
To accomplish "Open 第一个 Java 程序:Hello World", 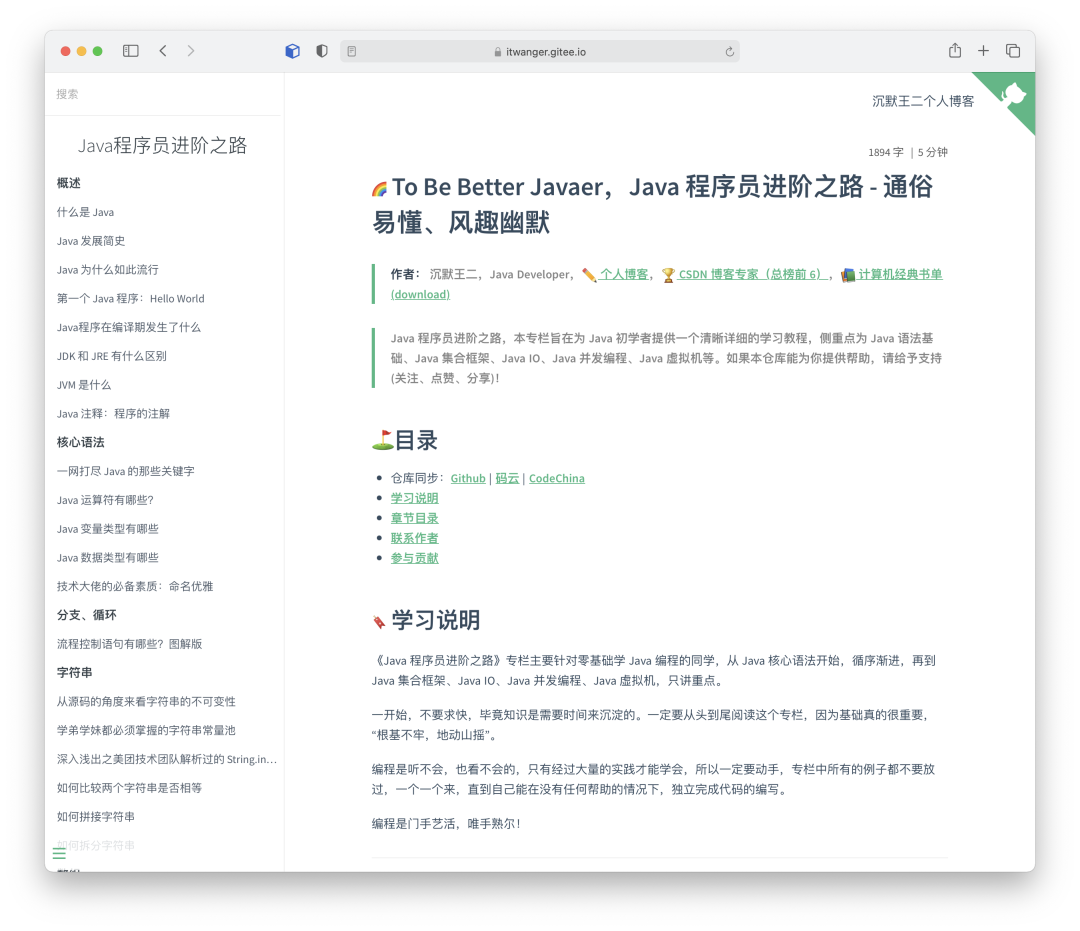I will point(131,299).
